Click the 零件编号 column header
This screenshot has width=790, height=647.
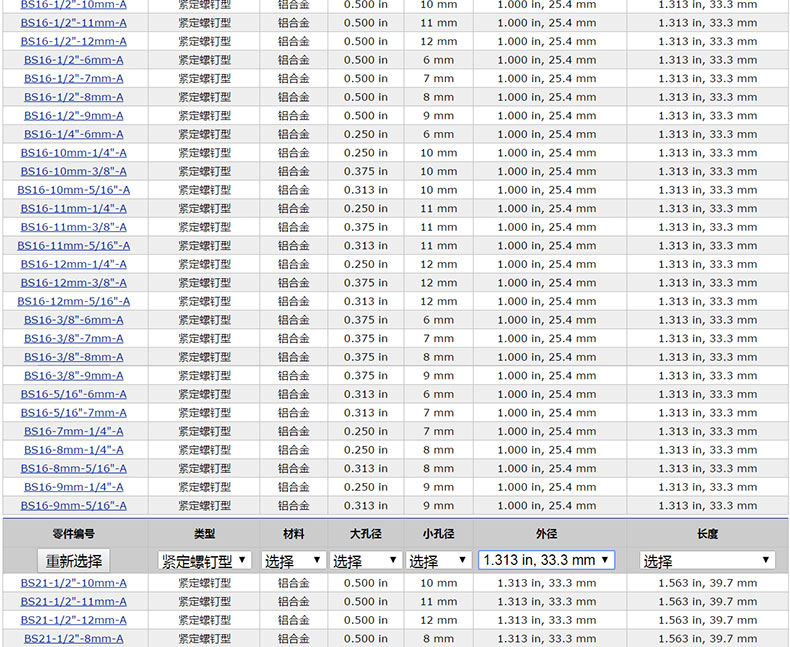tap(74, 535)
